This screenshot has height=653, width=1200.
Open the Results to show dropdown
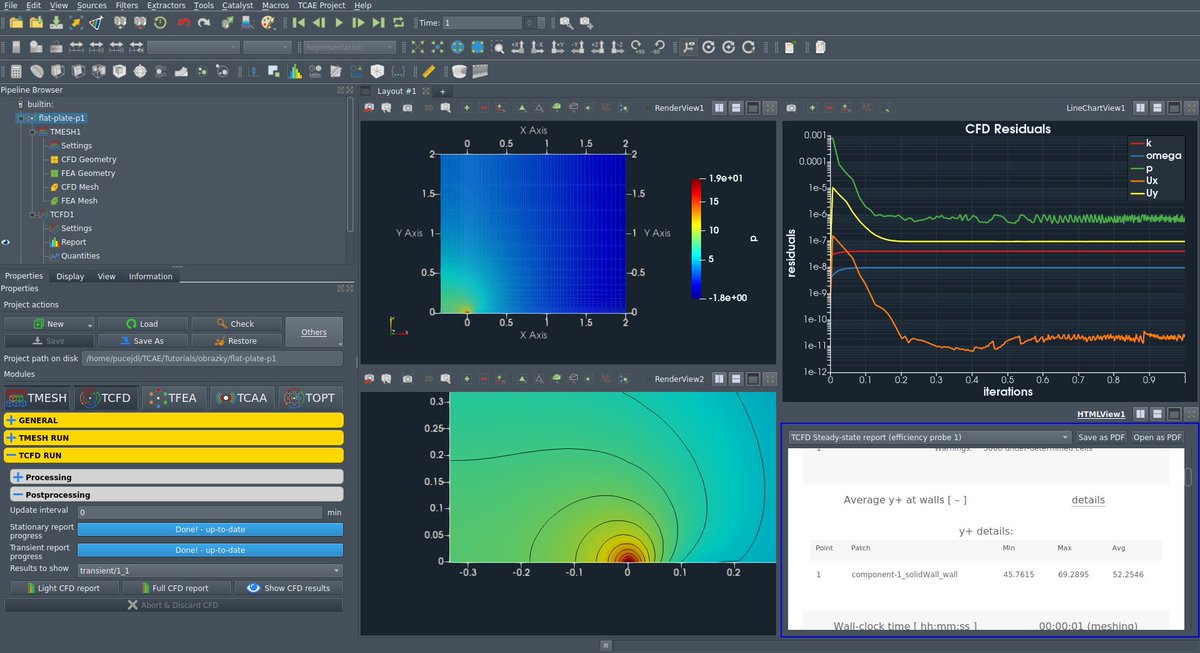coord(210,570)
